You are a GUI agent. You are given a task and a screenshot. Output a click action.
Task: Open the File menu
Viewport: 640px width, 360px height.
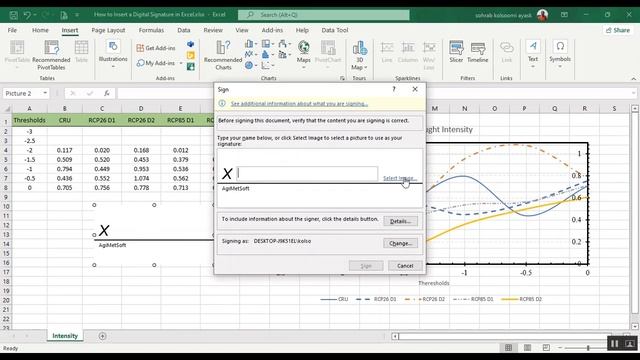tap(12, 30)
